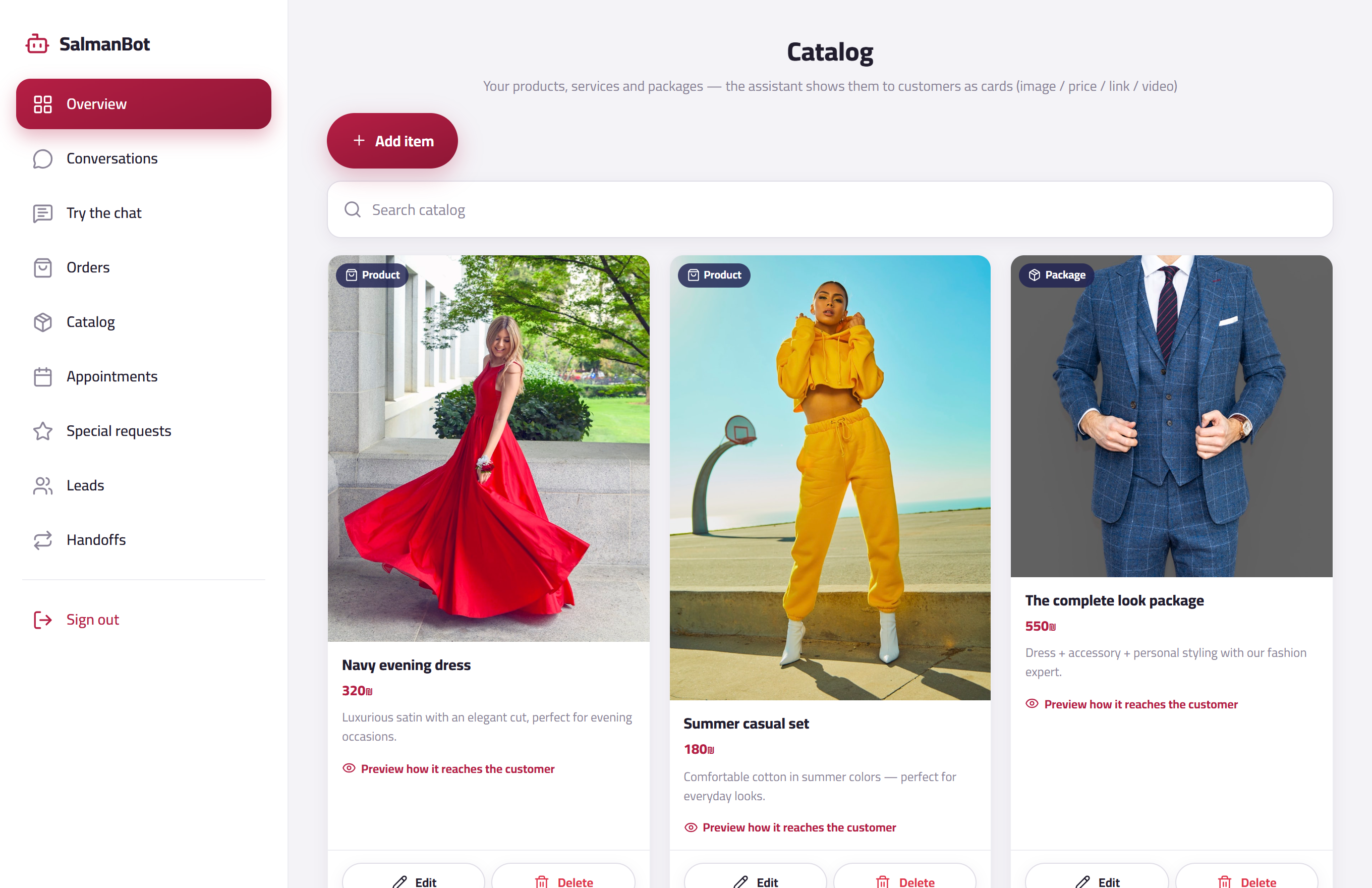Image resolution: width=1372 pixels, height=888 pixels.
Task: Click the search magnifier icon
Action: 352,209
